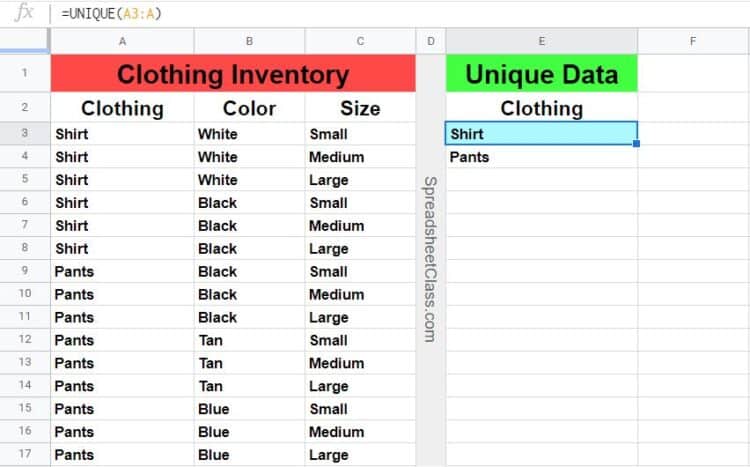Select column F header
This screenshot has height=467, width=750.
(693, 41)
